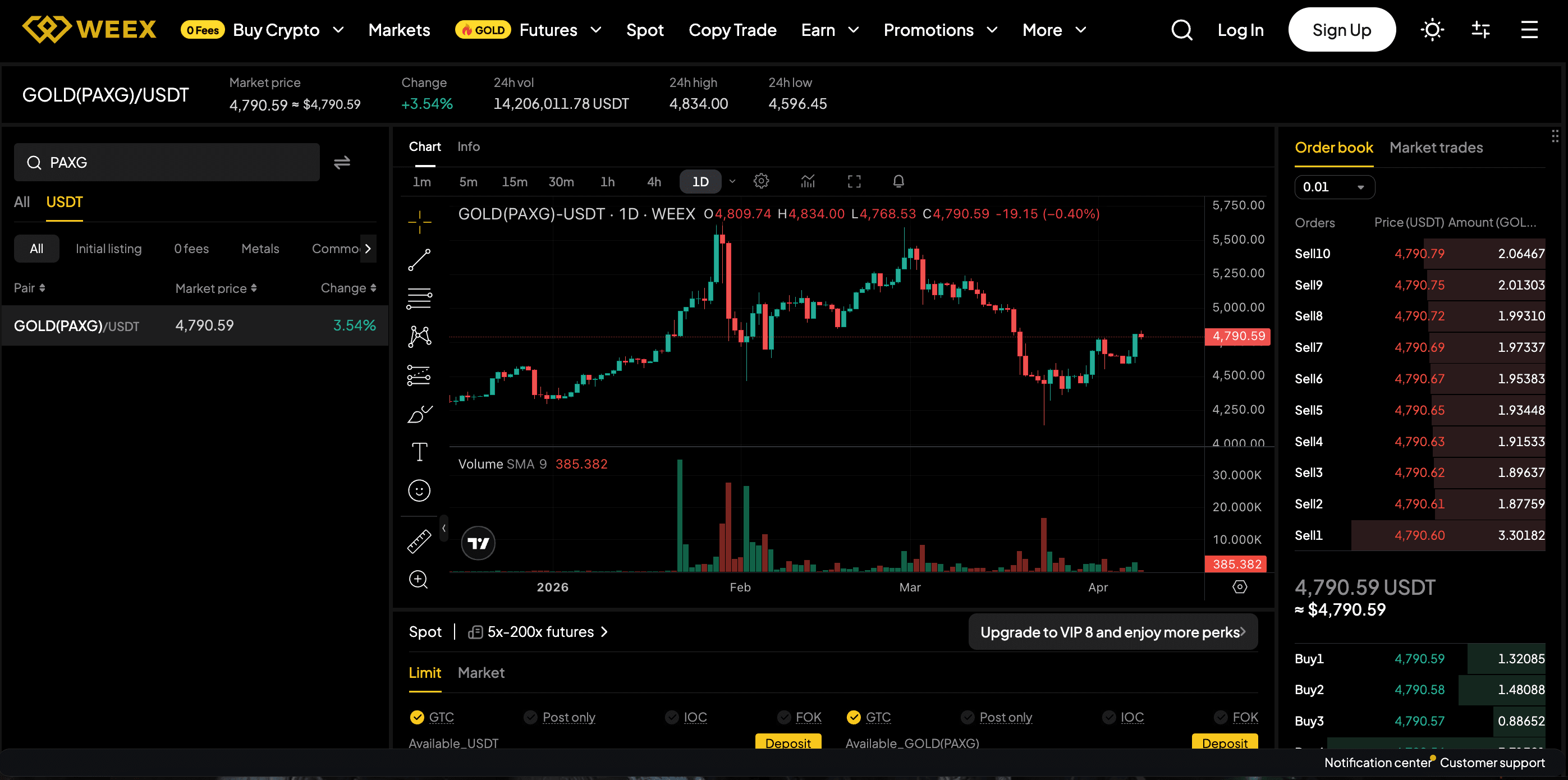Select the brush drawing tool
The width and height of the screenshot is (1568, 780).
click(419, 414)
